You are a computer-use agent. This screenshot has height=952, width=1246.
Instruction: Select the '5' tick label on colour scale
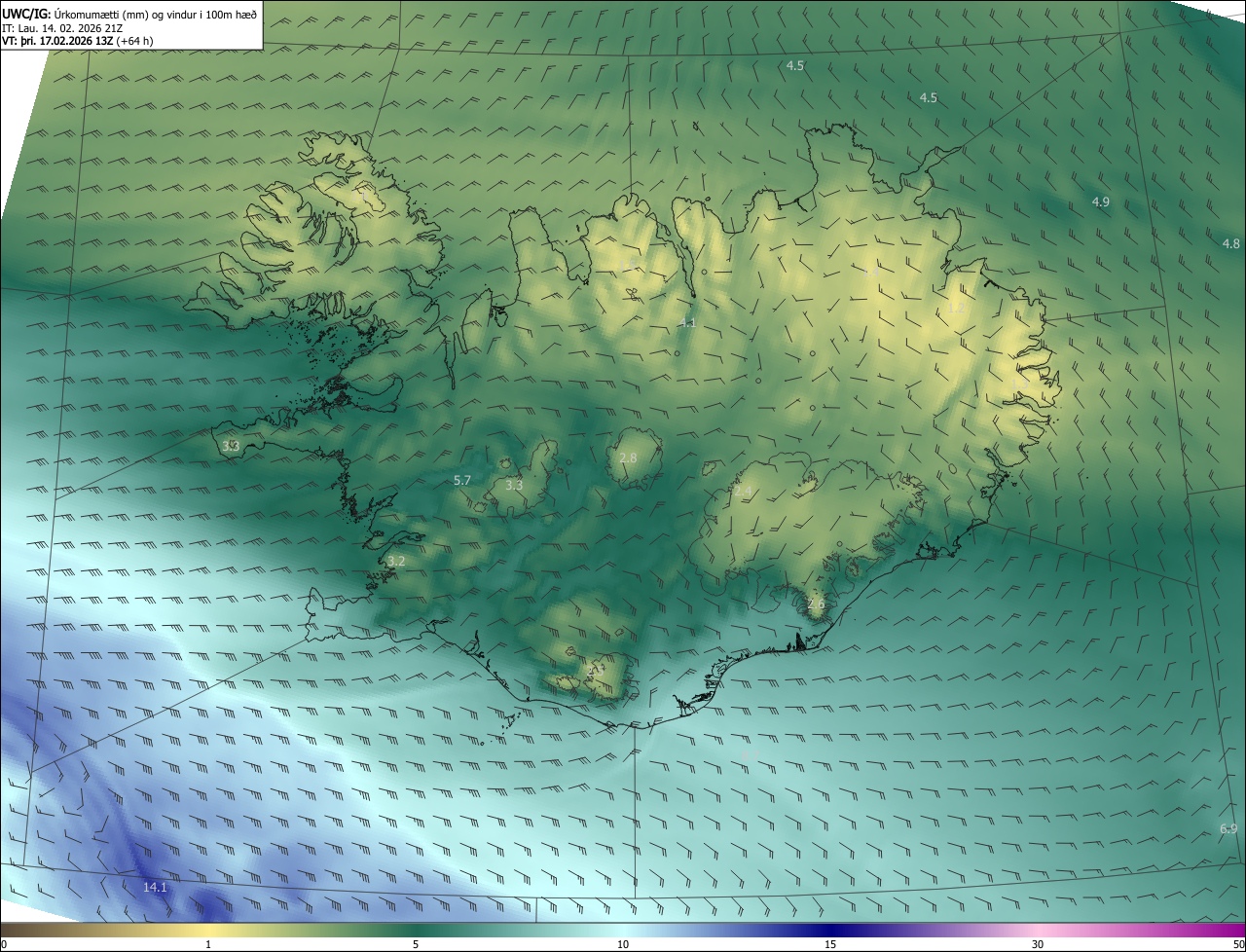416,944
